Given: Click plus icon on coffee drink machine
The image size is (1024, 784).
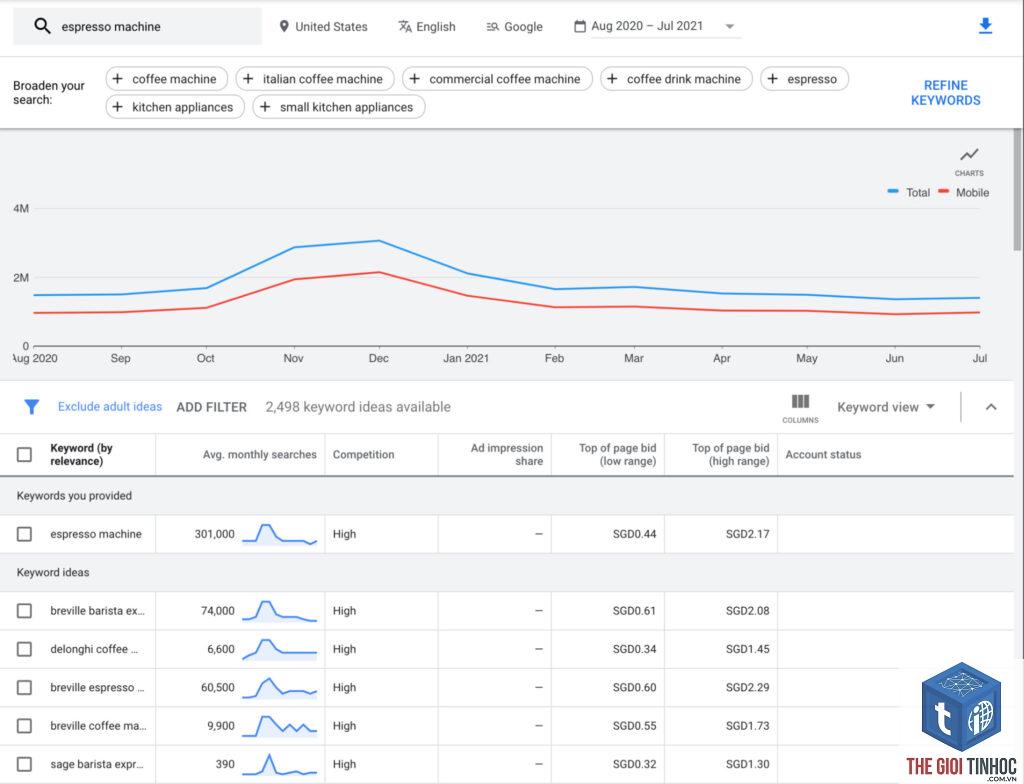Looking at the screenshot, I should point(612,79).
